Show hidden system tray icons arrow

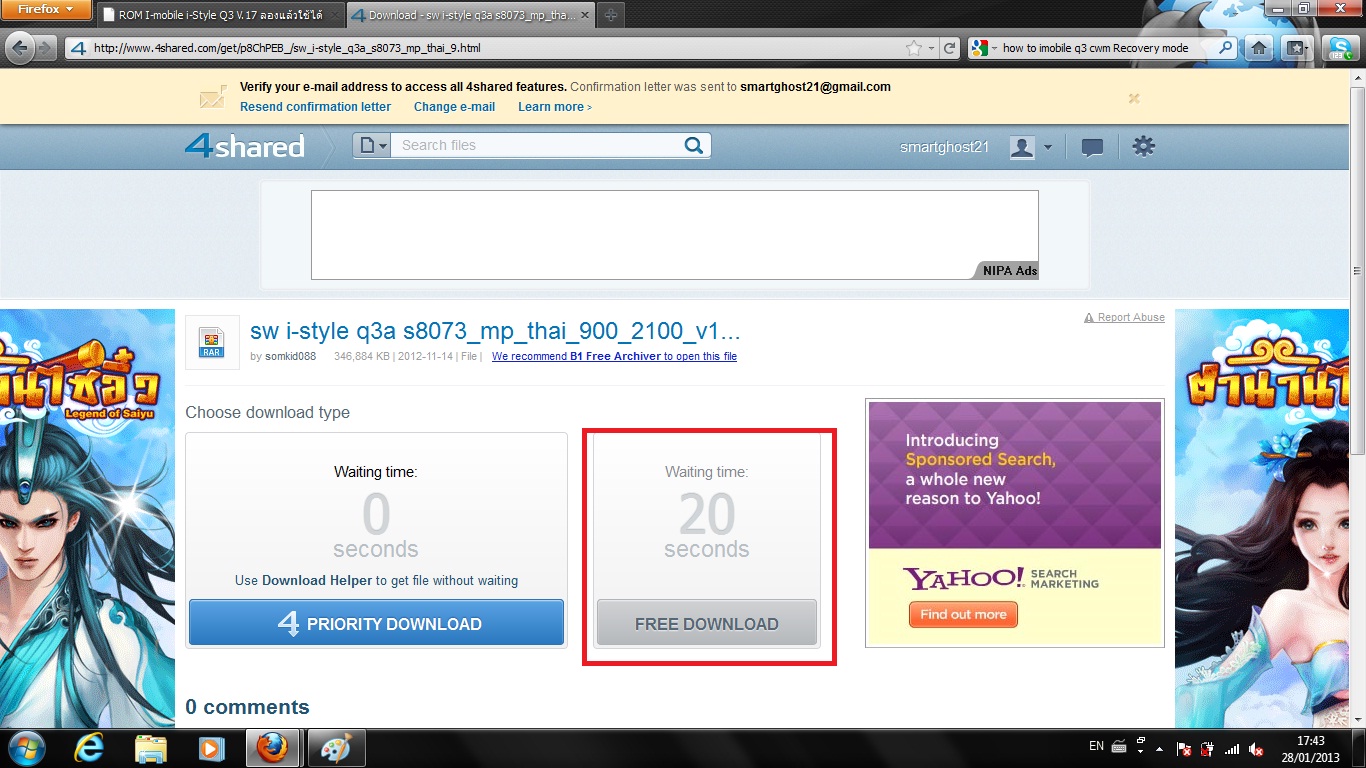(x=1159, y=748)
